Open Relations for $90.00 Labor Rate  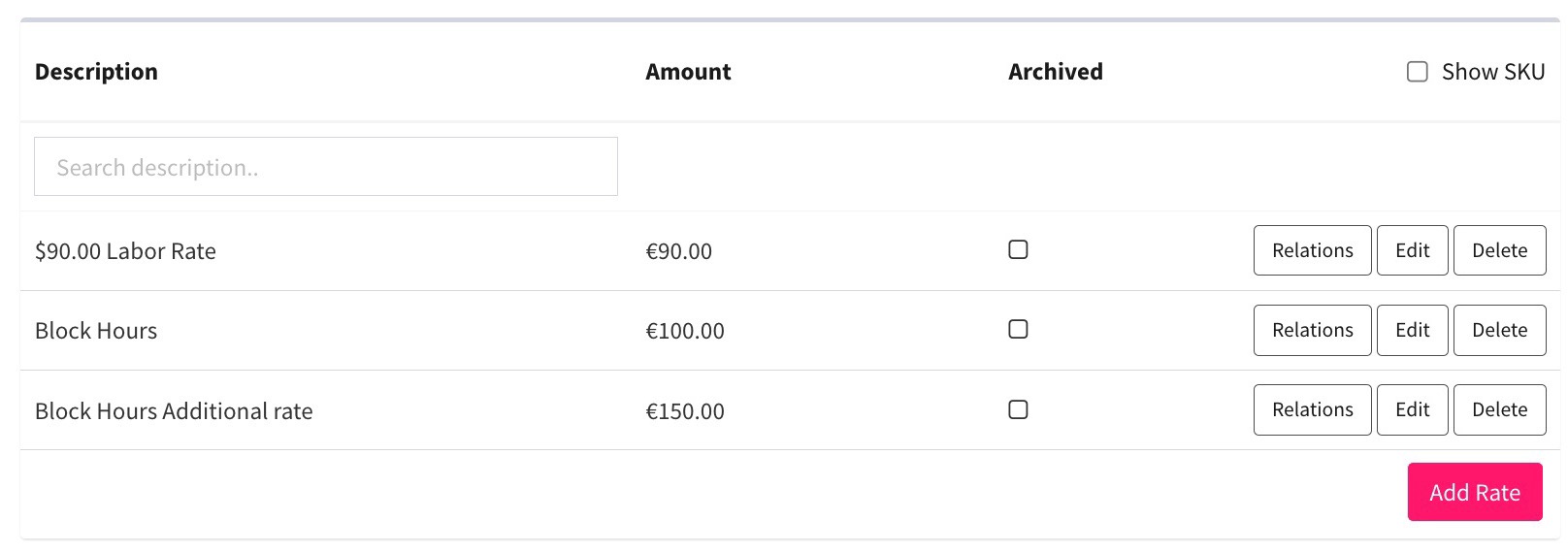(x=1312, y=250)
